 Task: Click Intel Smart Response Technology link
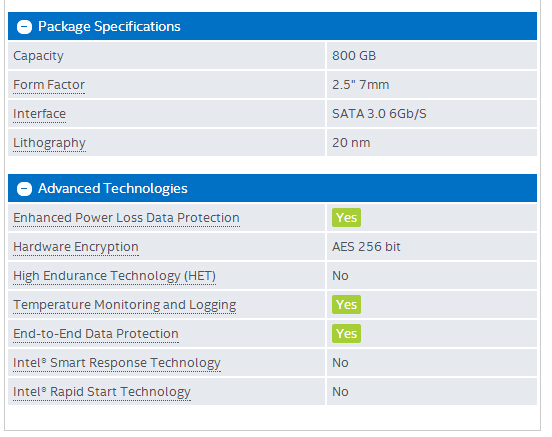click(x=117, y=363)
